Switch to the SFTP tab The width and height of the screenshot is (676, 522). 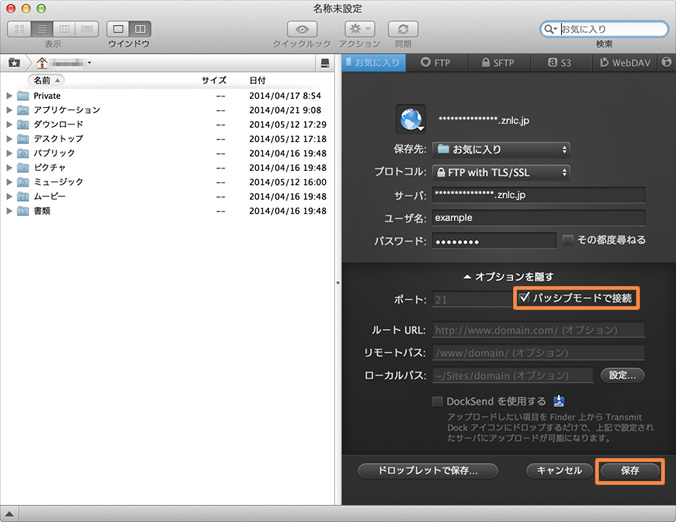499,63
